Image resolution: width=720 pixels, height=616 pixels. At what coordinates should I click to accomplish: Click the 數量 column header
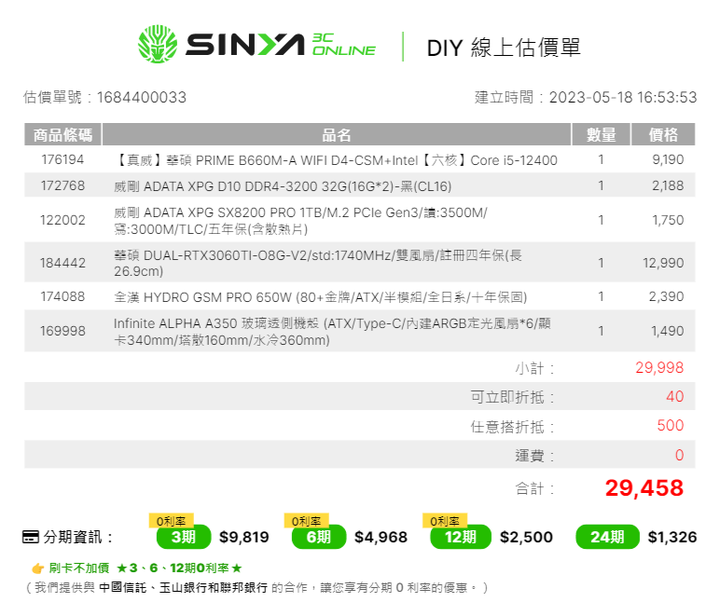coord(601,134)
